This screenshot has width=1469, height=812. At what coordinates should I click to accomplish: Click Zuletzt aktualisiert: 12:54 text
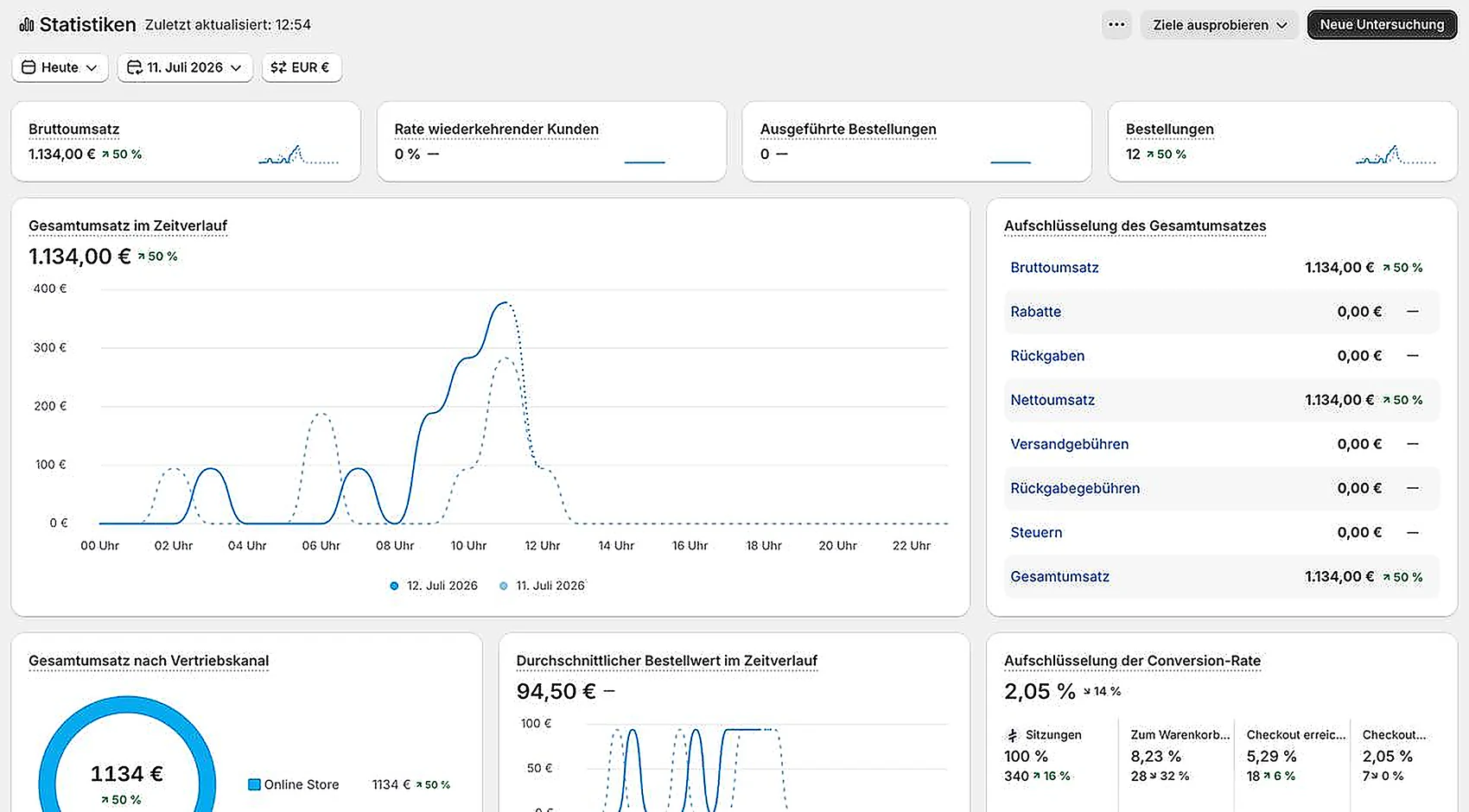[228, 25]
